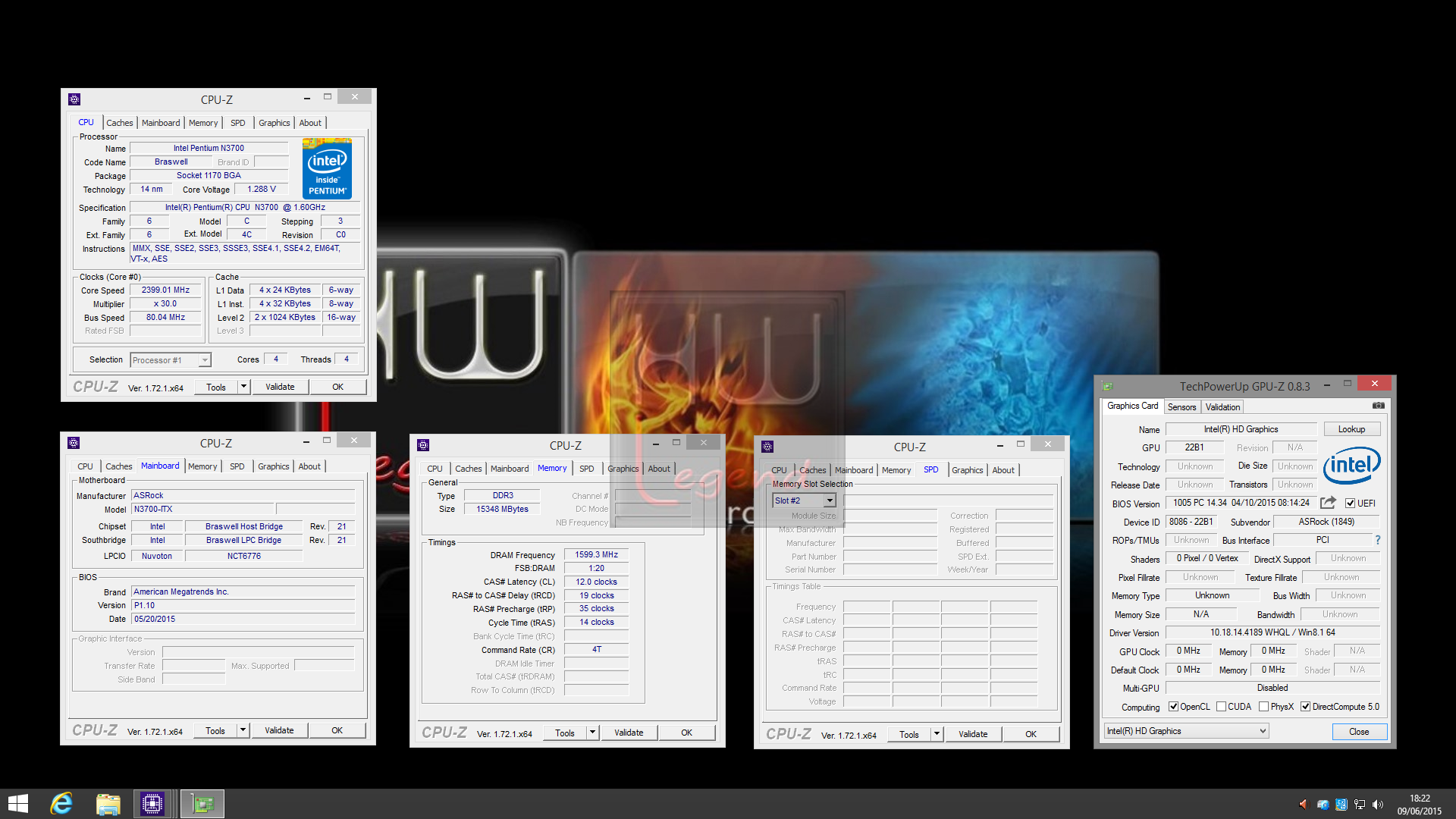Click Validate in CPU tab CPU-Z window
Image resolution: width=1456 pixels, height=819 pixels.
click(x=280, y=387)
